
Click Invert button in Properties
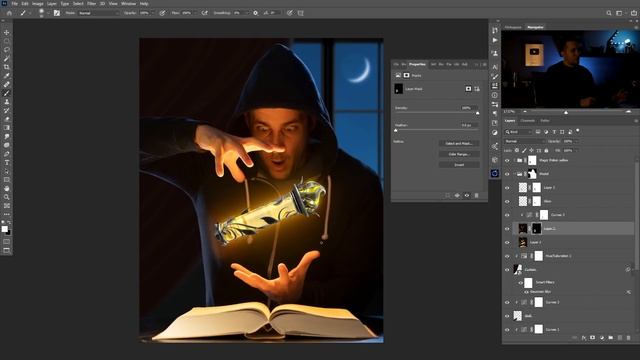pos(459,165)
